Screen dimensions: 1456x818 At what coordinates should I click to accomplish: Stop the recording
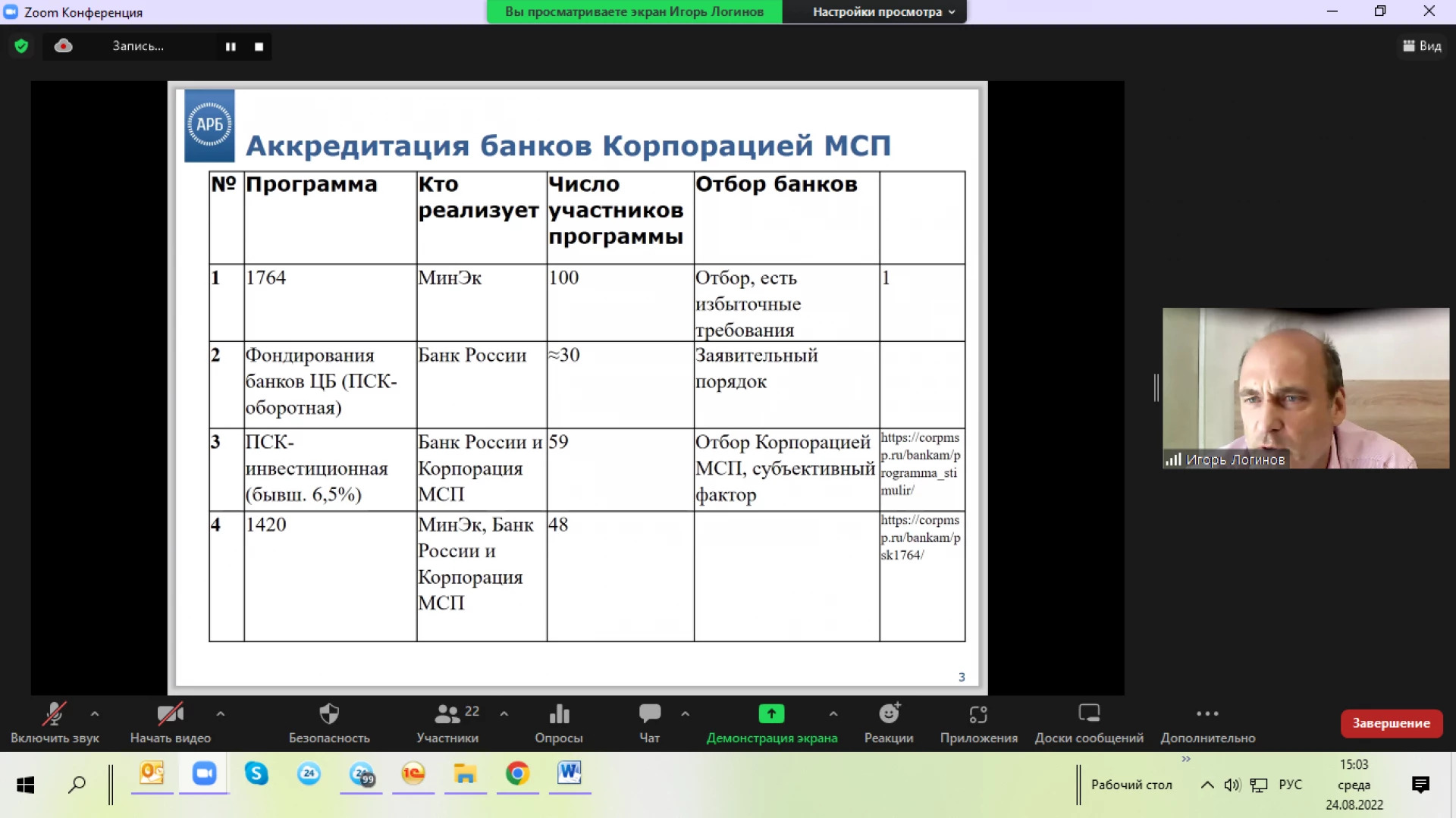(259, 47)
